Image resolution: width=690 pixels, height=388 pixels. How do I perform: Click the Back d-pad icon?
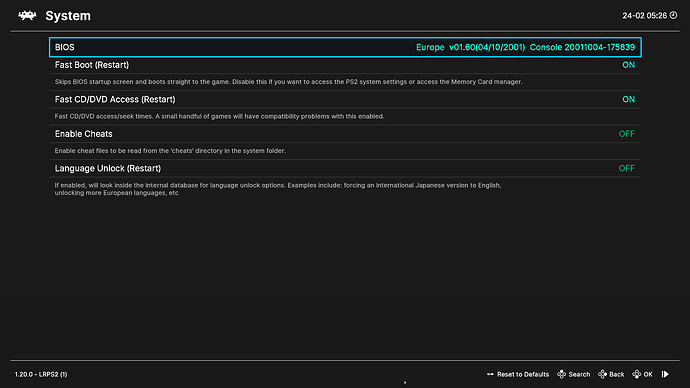point(602,374)
